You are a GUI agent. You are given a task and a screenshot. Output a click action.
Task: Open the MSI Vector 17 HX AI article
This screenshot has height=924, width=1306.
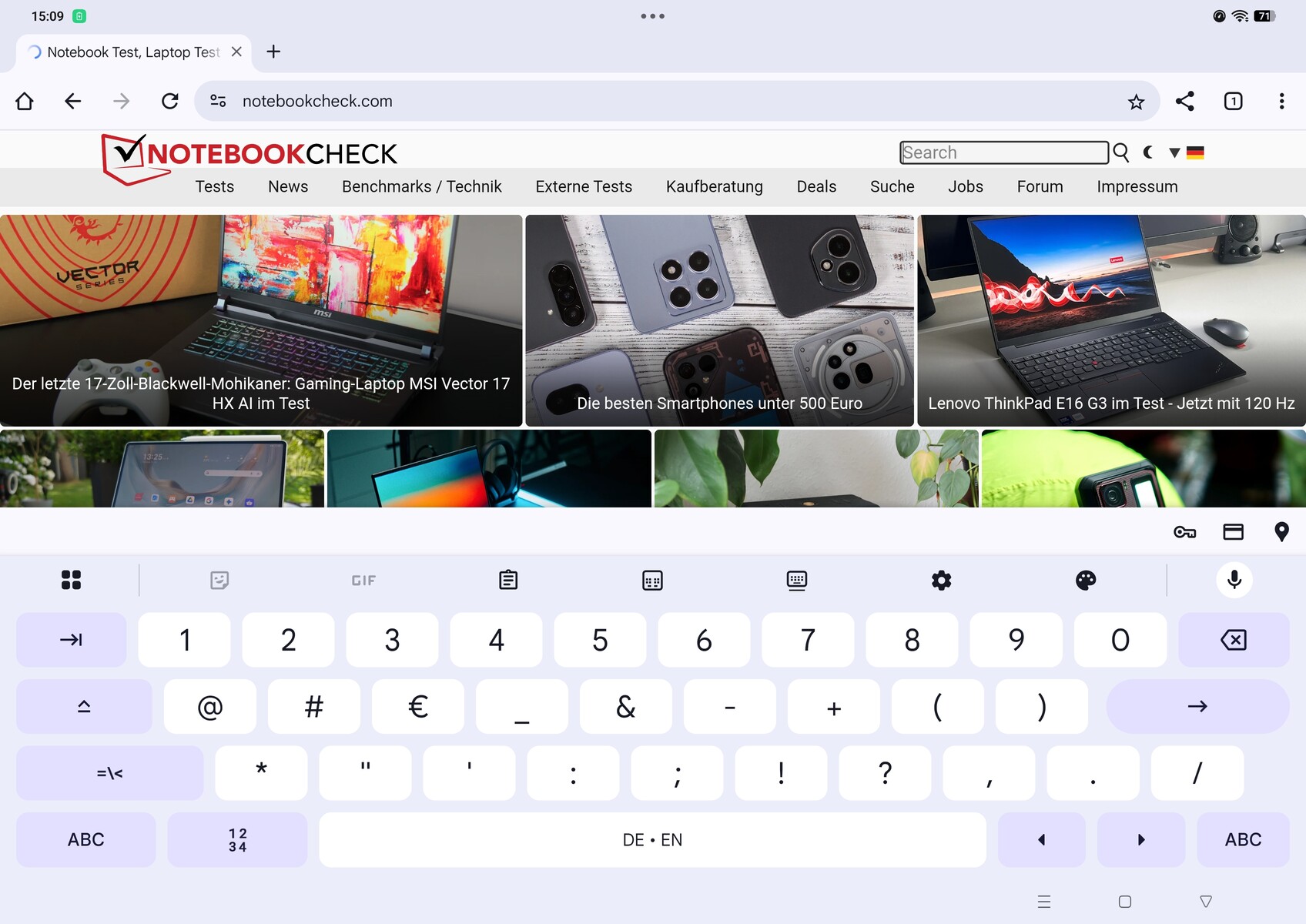tap(261, 320)
